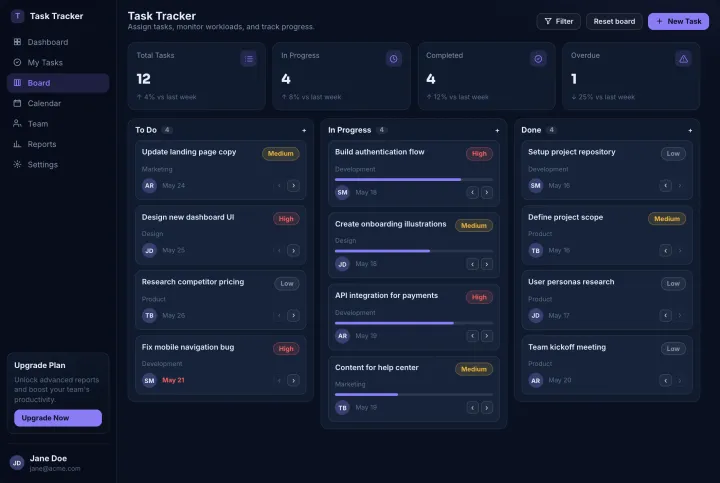Move 'Define project scope' back a column

pyautogui.click(x=665, y=251)
